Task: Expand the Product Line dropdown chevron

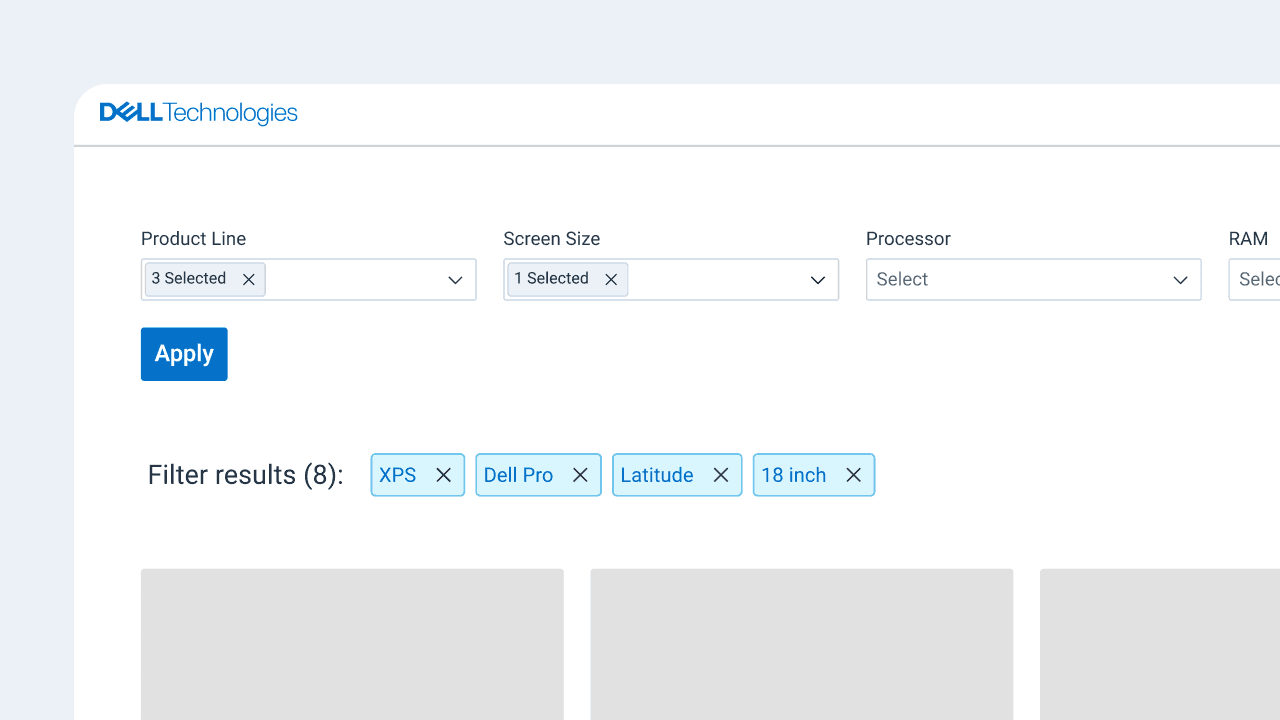Action: (455, 280)
